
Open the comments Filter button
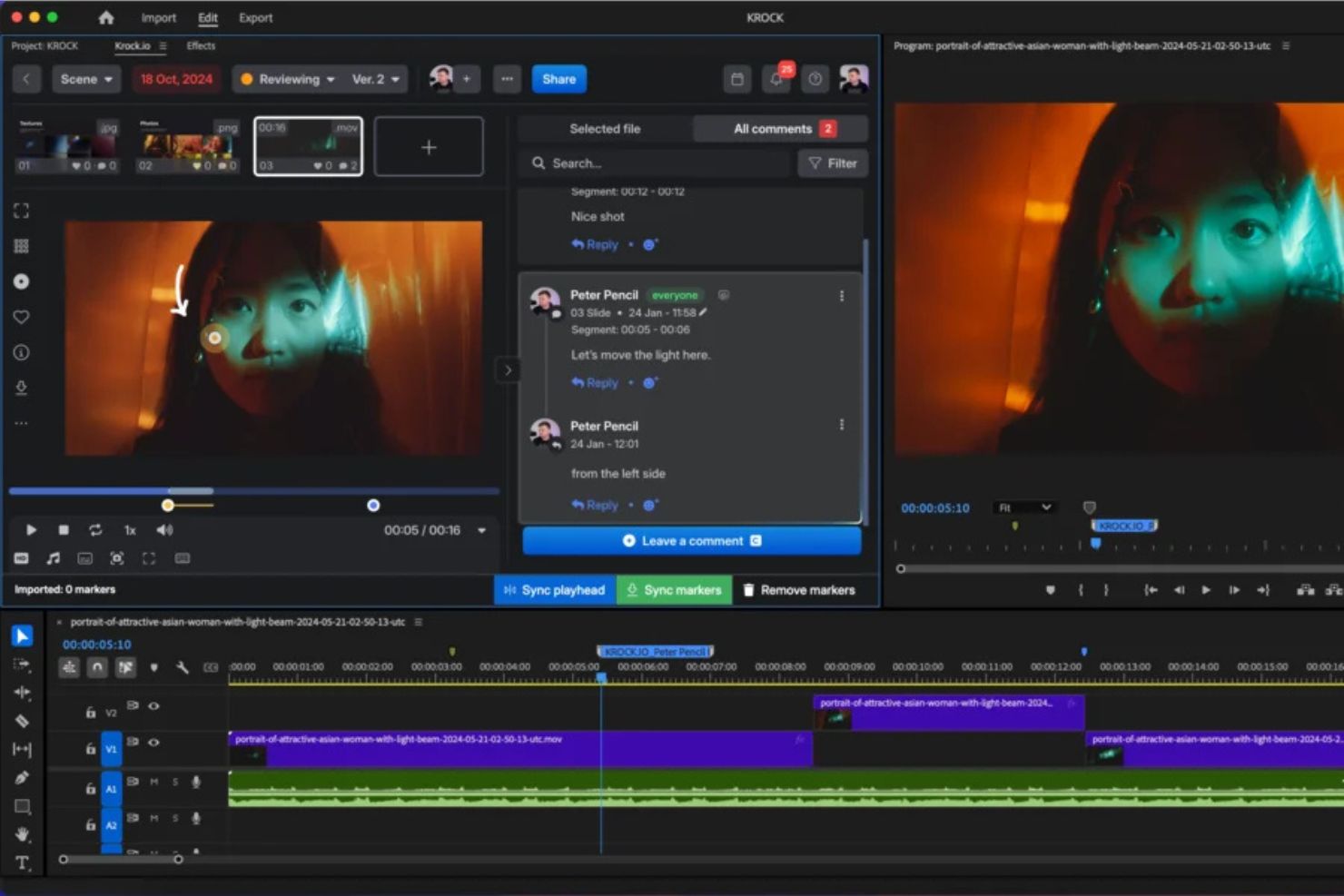[833, 163]
